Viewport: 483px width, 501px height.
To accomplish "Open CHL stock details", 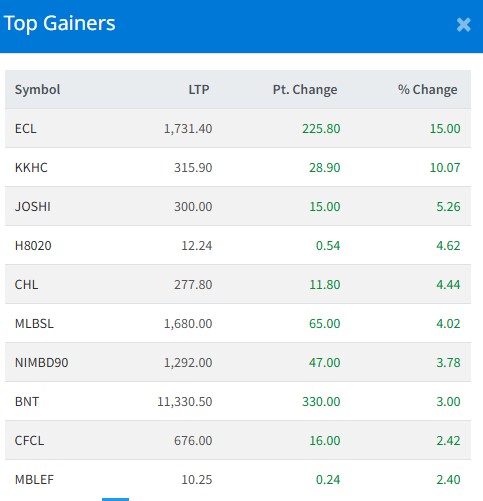I will pyautogui.click(x=26, y=284).
